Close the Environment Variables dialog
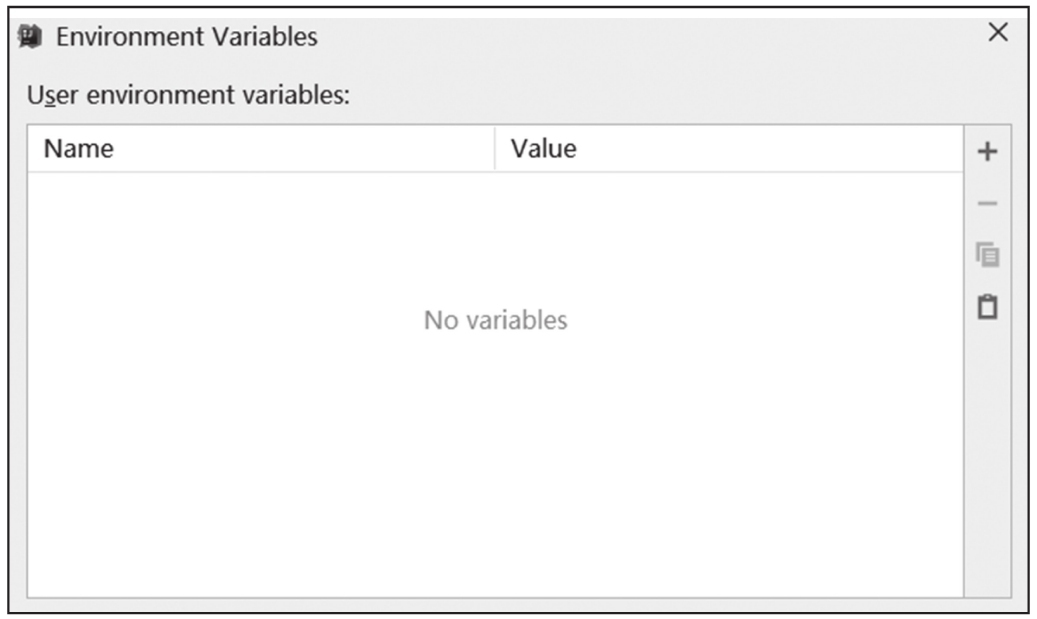1037x619 pixels. [998, 32]
